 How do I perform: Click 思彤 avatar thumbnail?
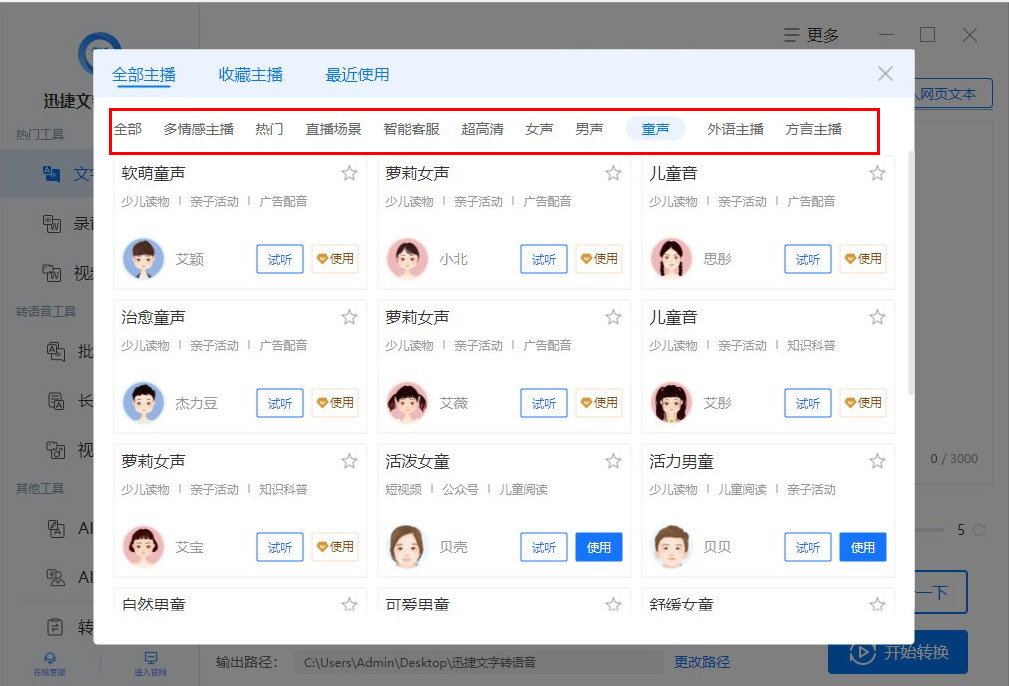(671, 259)
